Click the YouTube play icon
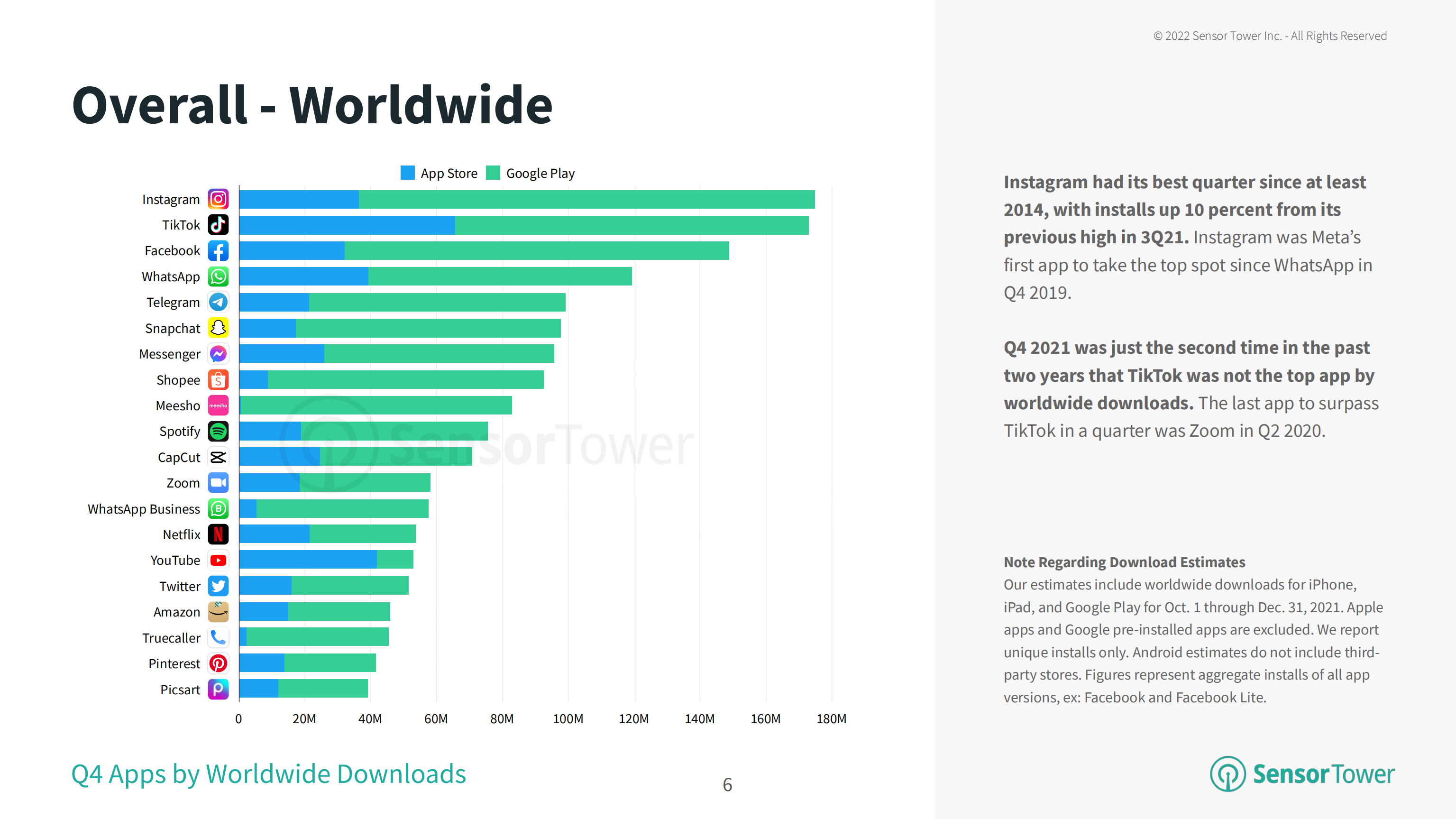 pos(218,560)
